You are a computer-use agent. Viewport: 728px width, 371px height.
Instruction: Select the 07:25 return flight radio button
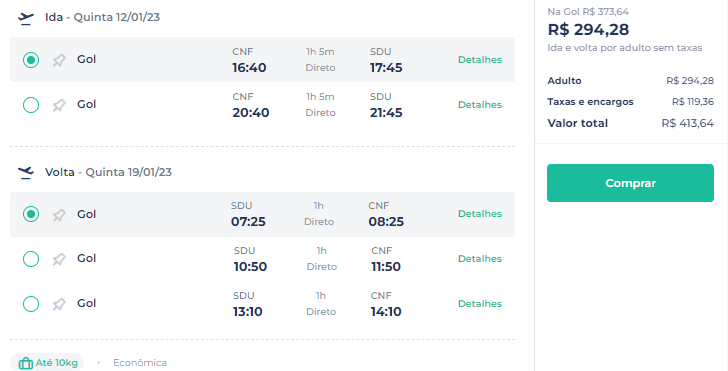[x=31, y=214]
